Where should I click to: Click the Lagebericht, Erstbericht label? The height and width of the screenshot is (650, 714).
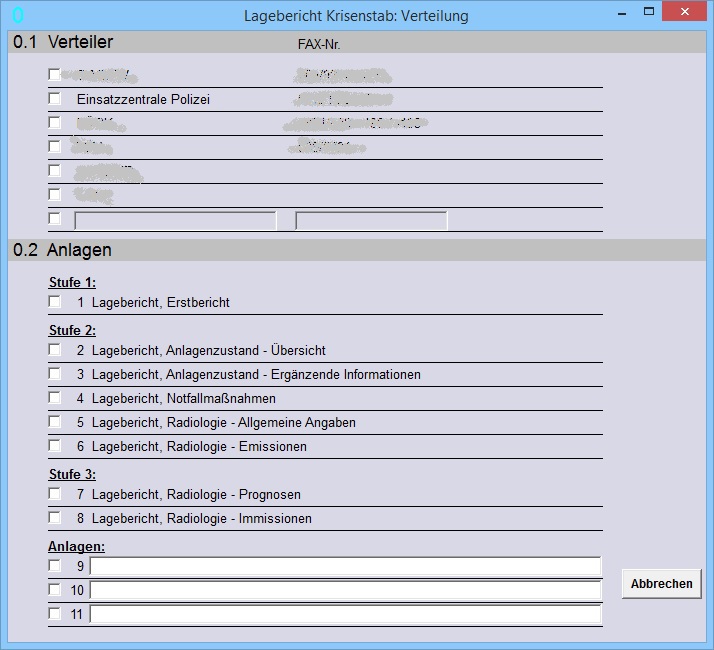[161, 302]
